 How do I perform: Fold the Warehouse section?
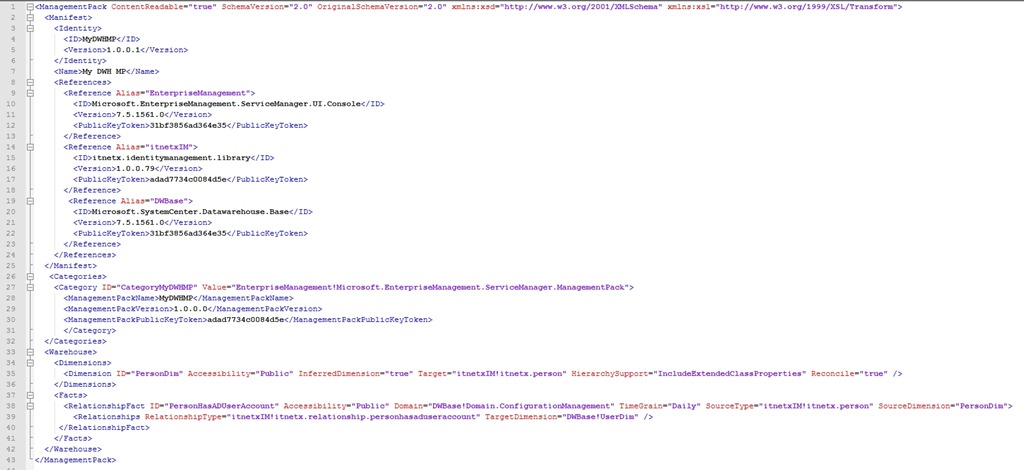tap(30, 352)
